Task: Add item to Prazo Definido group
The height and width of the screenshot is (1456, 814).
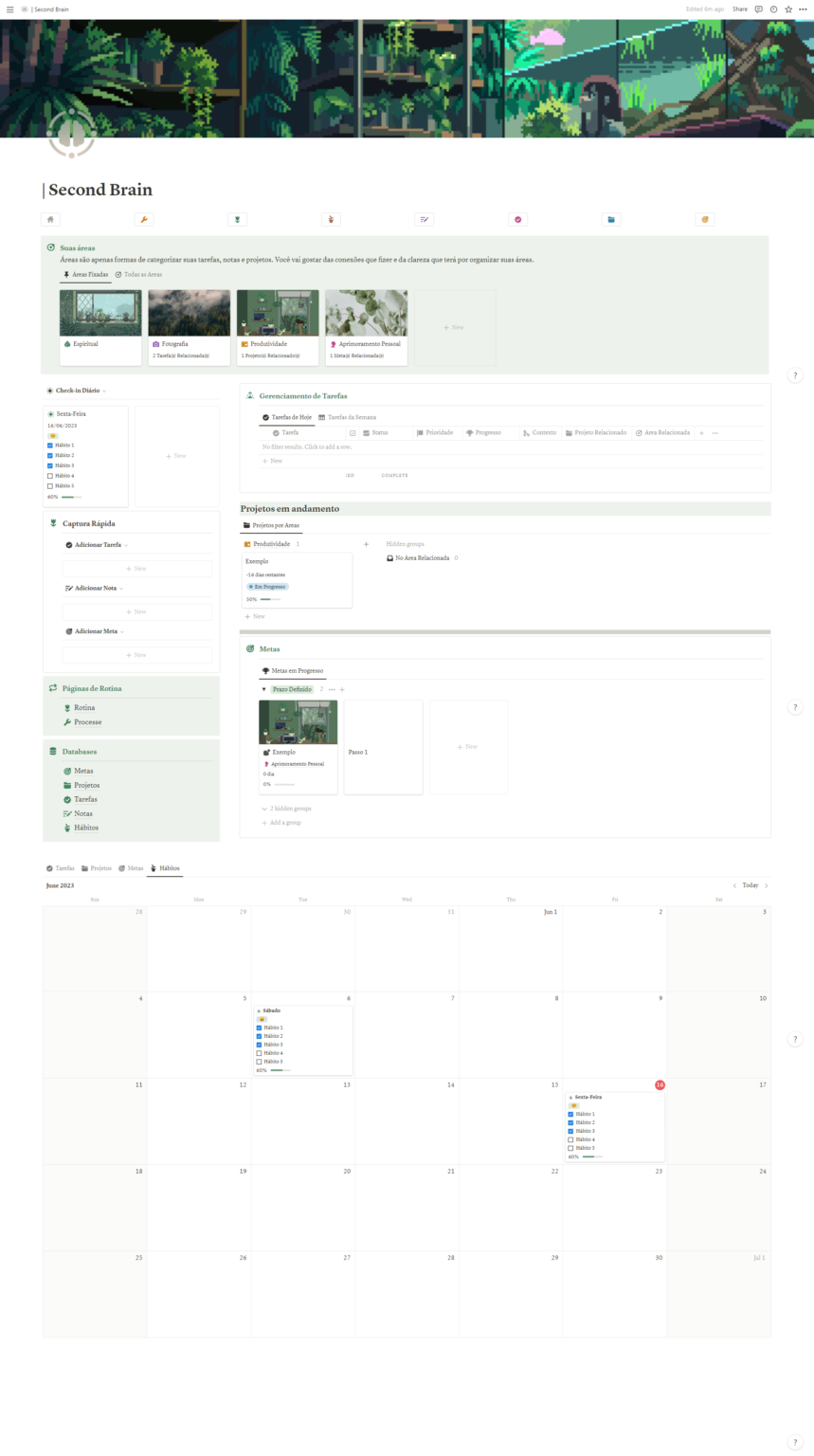Action: [x=342, y=689]
